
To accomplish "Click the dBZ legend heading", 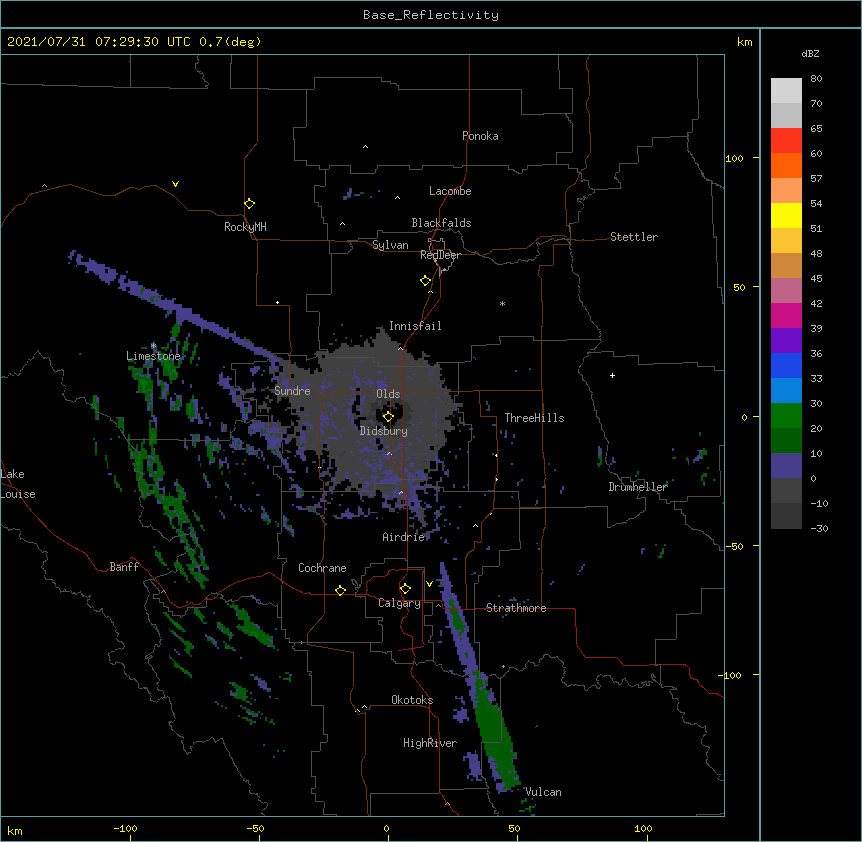I will tap(810, 53).
